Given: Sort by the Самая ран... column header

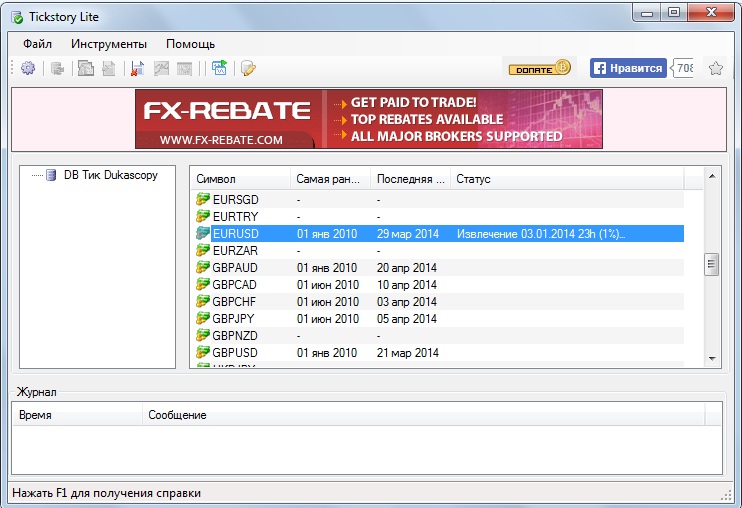Looking at the screenshot, I should 330,179.
